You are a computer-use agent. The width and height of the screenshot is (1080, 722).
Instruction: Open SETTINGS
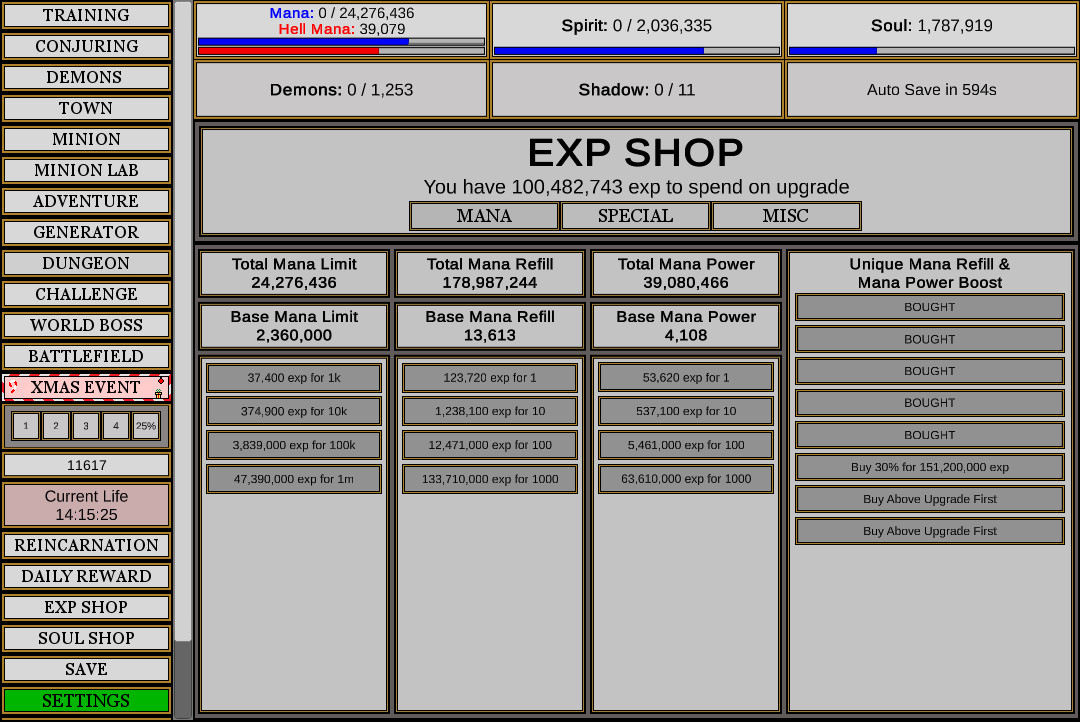(x=86, y=700)
